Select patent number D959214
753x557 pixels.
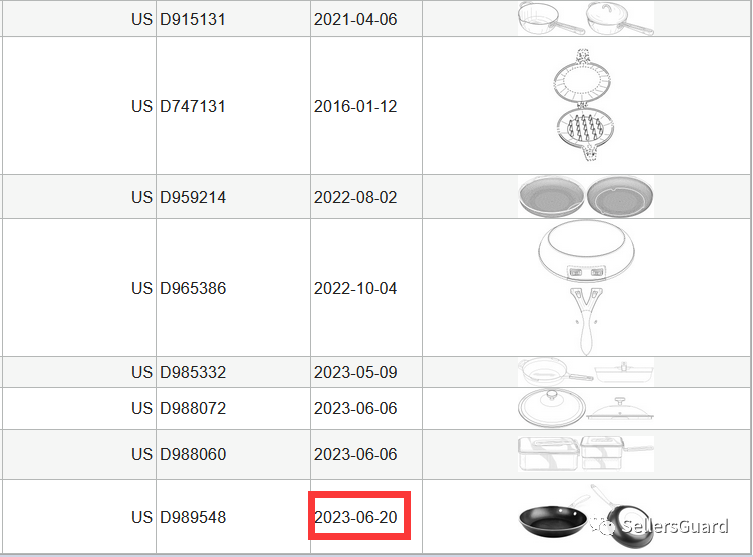click(193, 197)
